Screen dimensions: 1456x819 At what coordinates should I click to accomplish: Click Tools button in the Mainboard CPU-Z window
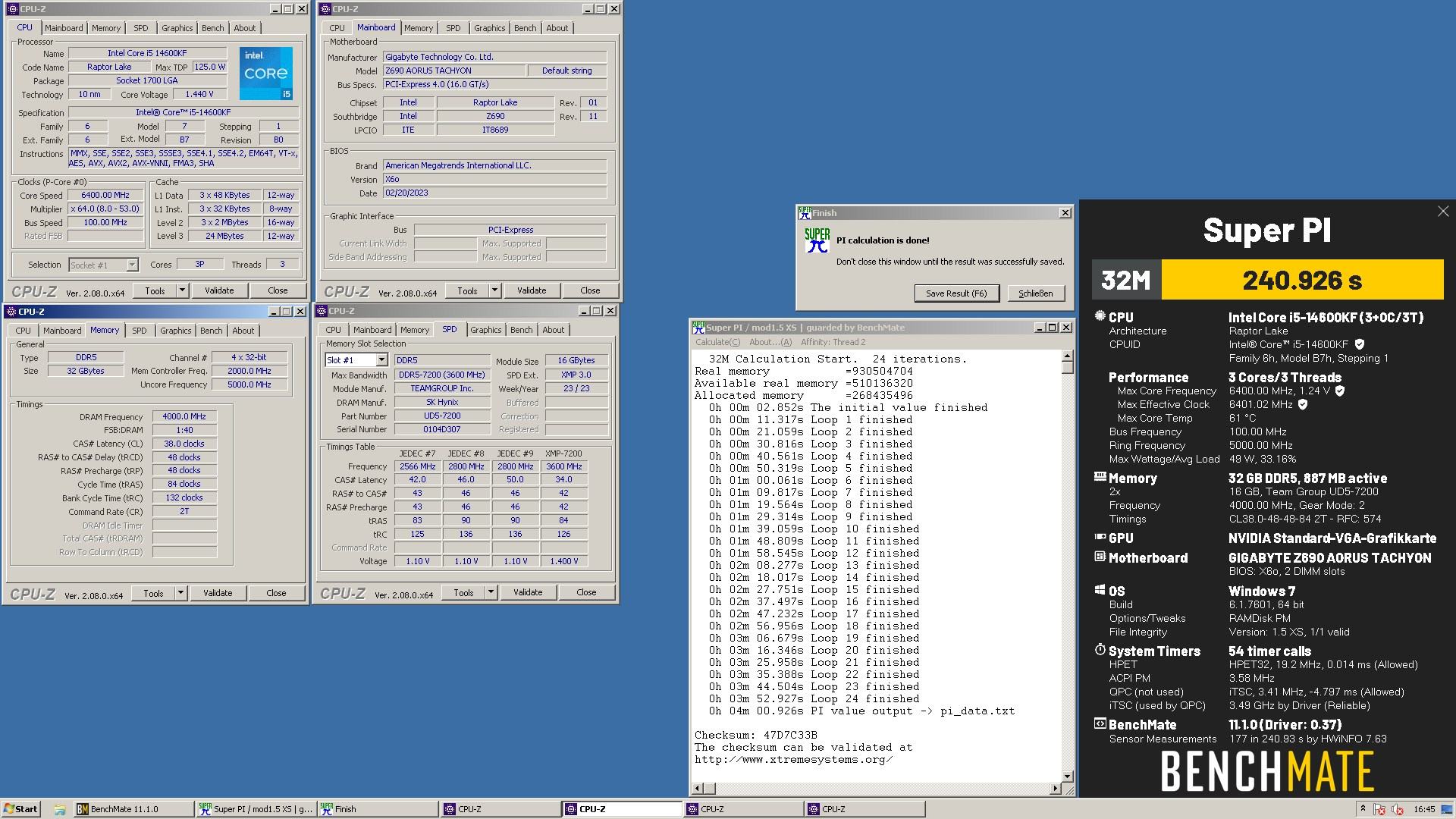468,290
